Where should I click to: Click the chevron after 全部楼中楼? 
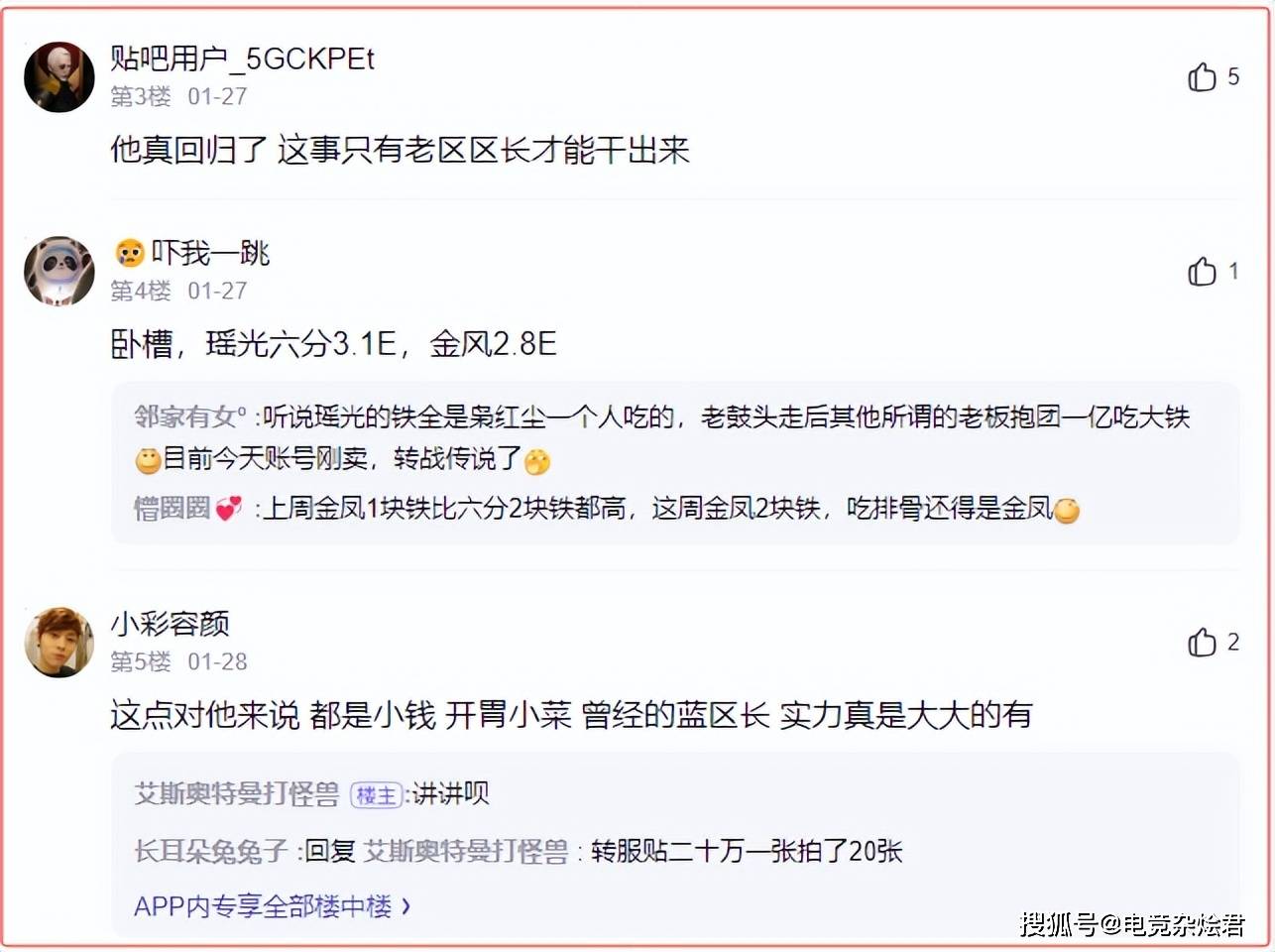(405, 906)
